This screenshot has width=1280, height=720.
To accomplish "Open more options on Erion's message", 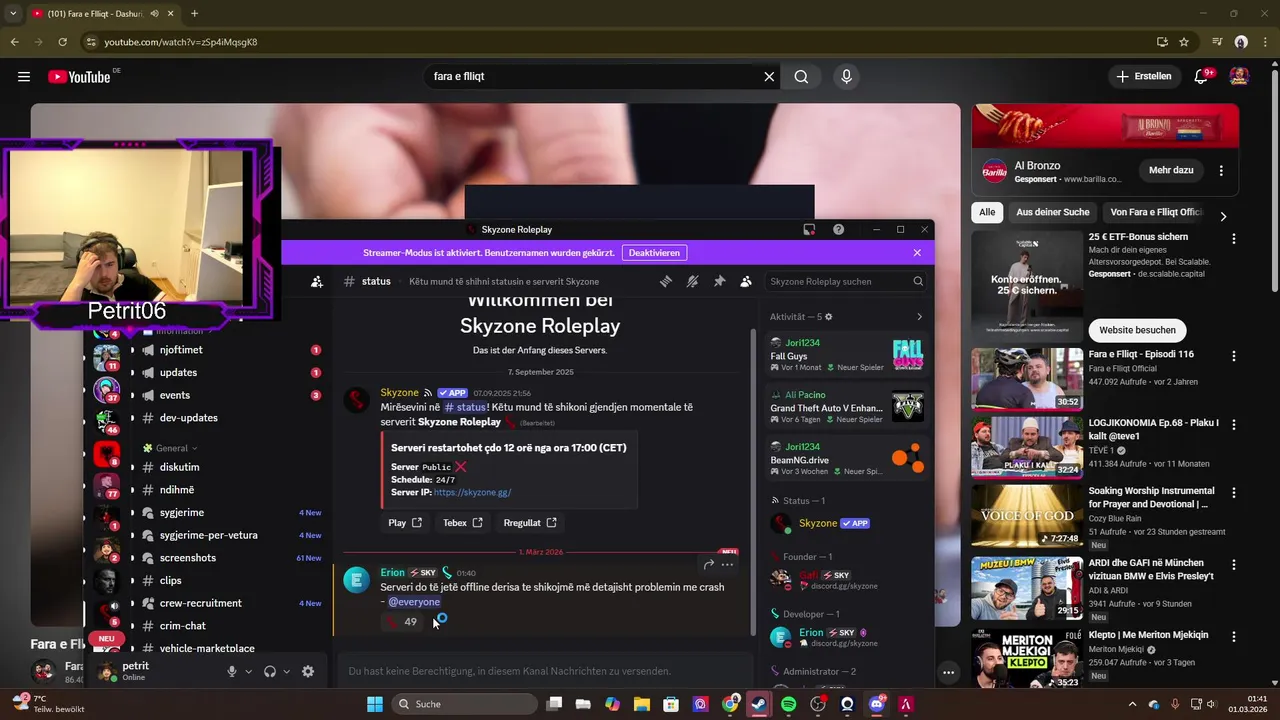I will click(727, 564).
